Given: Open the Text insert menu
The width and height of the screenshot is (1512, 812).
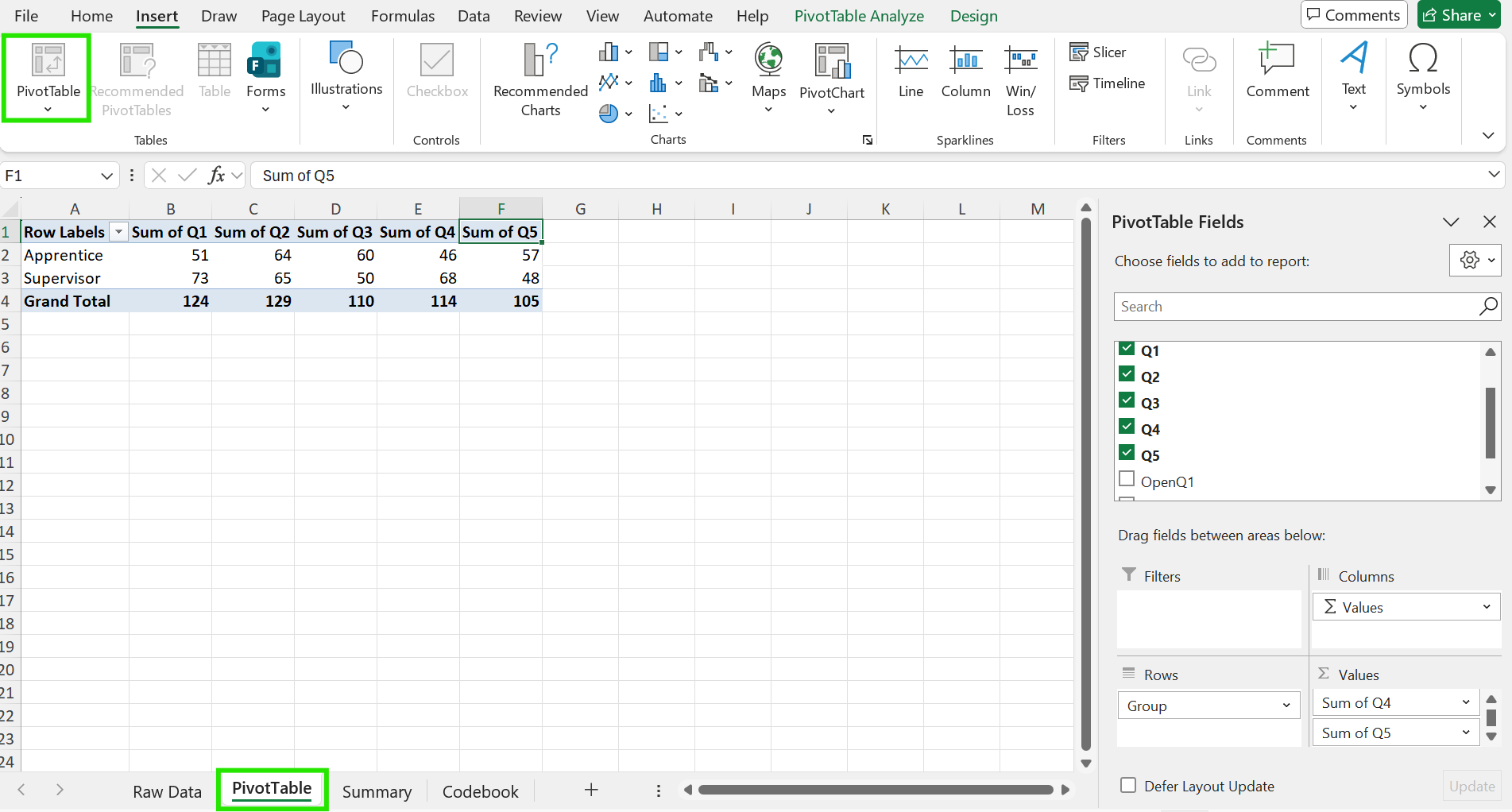Looking at the screenshot, I should pos(1353,75).
